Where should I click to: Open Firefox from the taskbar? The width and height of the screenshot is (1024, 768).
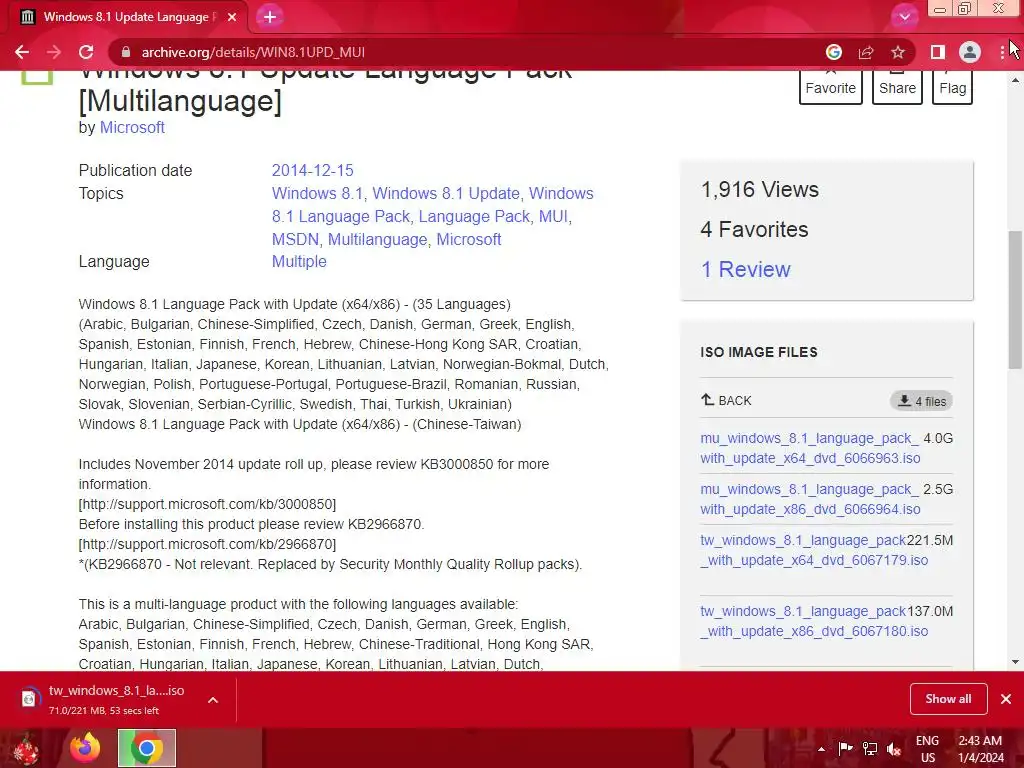pos(86,748)
